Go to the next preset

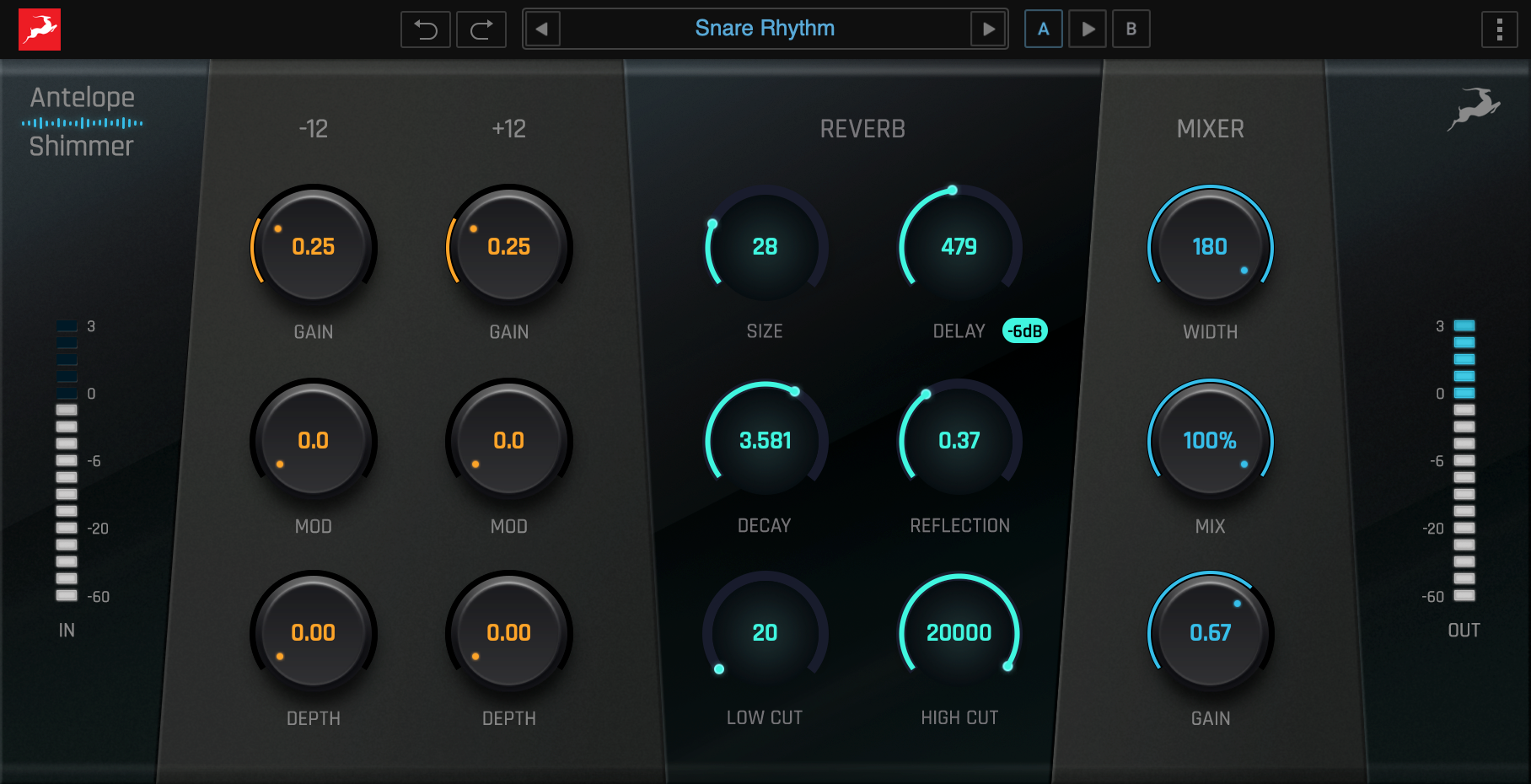[x=988, y=30]
